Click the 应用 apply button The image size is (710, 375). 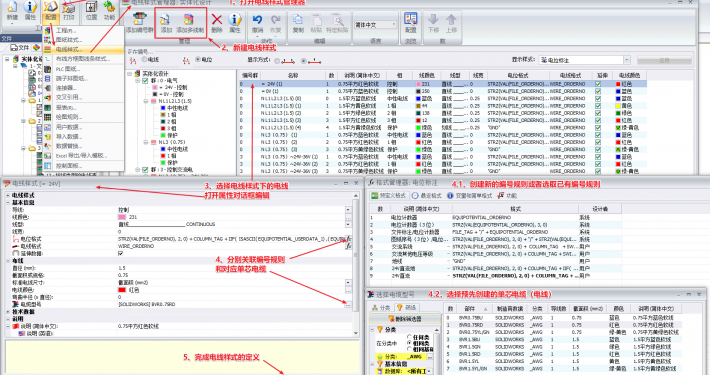point(664,60)
